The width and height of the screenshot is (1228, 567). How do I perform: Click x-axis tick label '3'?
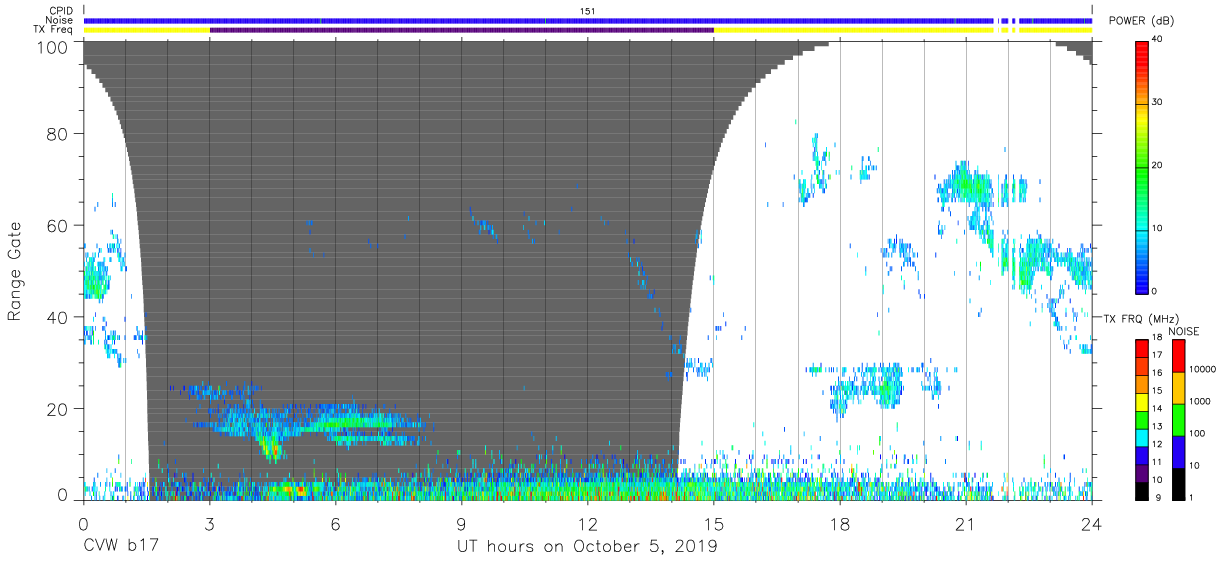(209, 523)
